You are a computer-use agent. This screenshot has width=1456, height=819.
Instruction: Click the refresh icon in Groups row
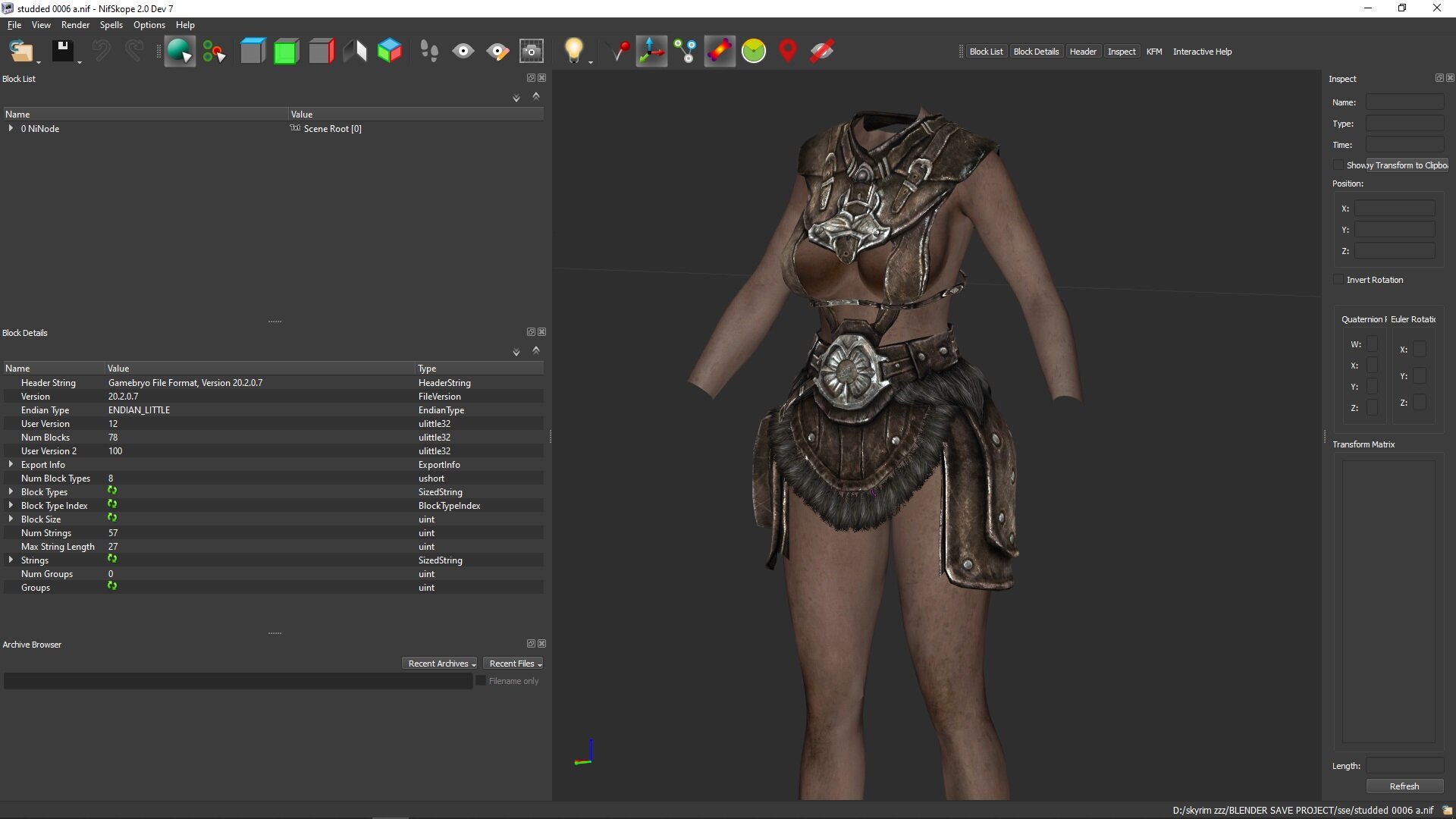click(x=112, y=587)
